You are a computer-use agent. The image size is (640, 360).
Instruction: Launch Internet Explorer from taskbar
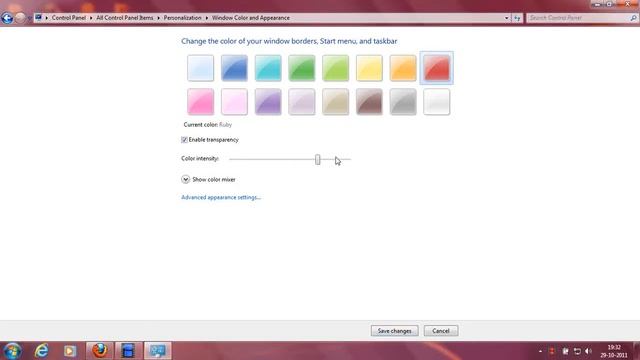point(42,351)
